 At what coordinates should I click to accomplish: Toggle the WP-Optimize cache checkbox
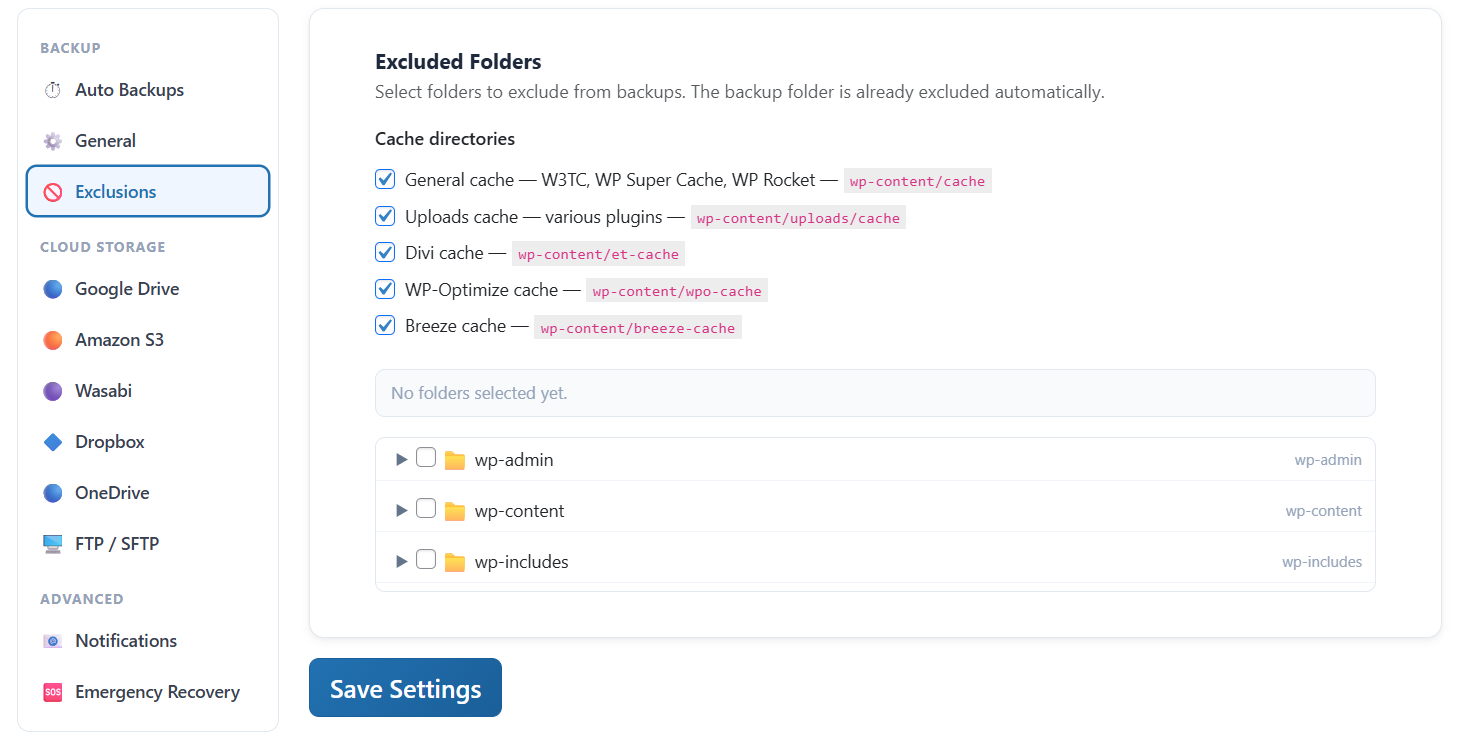[x=385, y=289]
